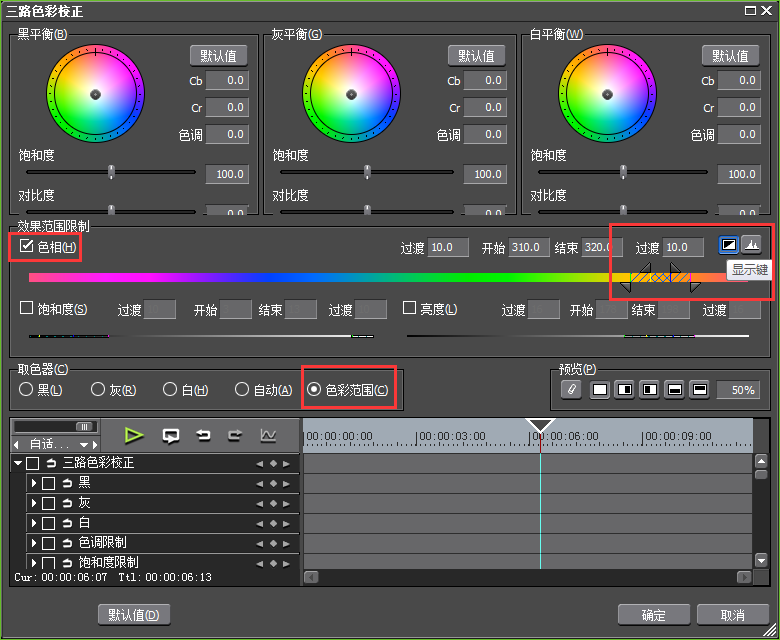Go to next keyframe on 色调限制 row
This screenshot has height=640, width=780.
coord(287,544)
